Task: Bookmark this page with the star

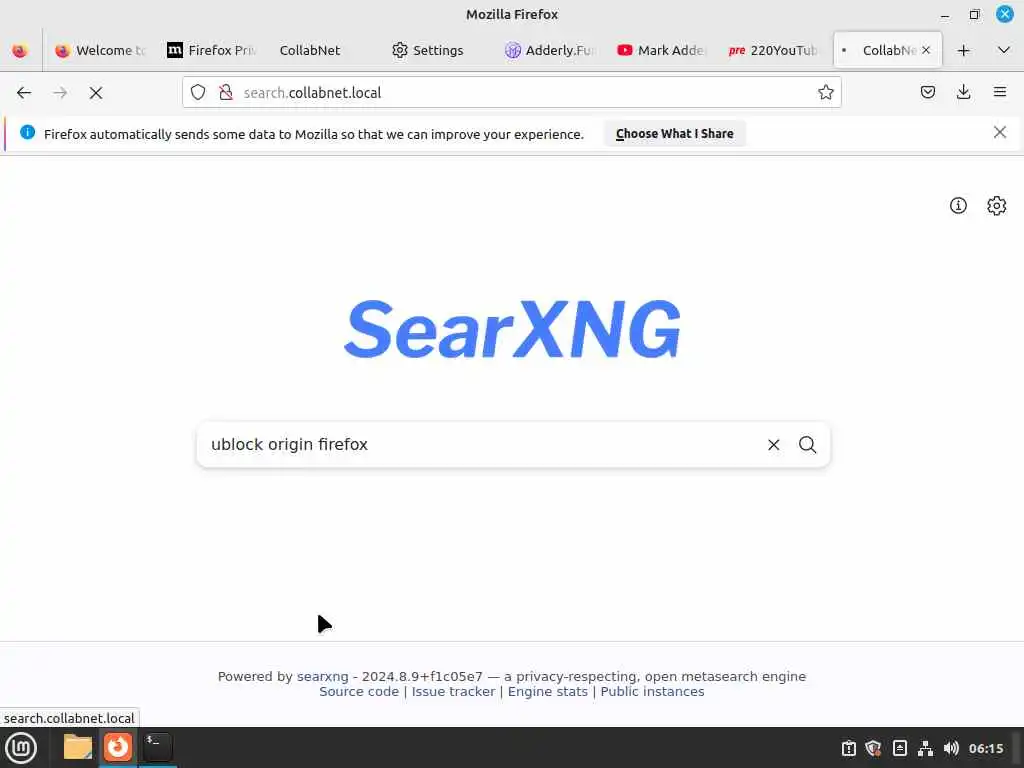Action: click(x=825, y=93)
